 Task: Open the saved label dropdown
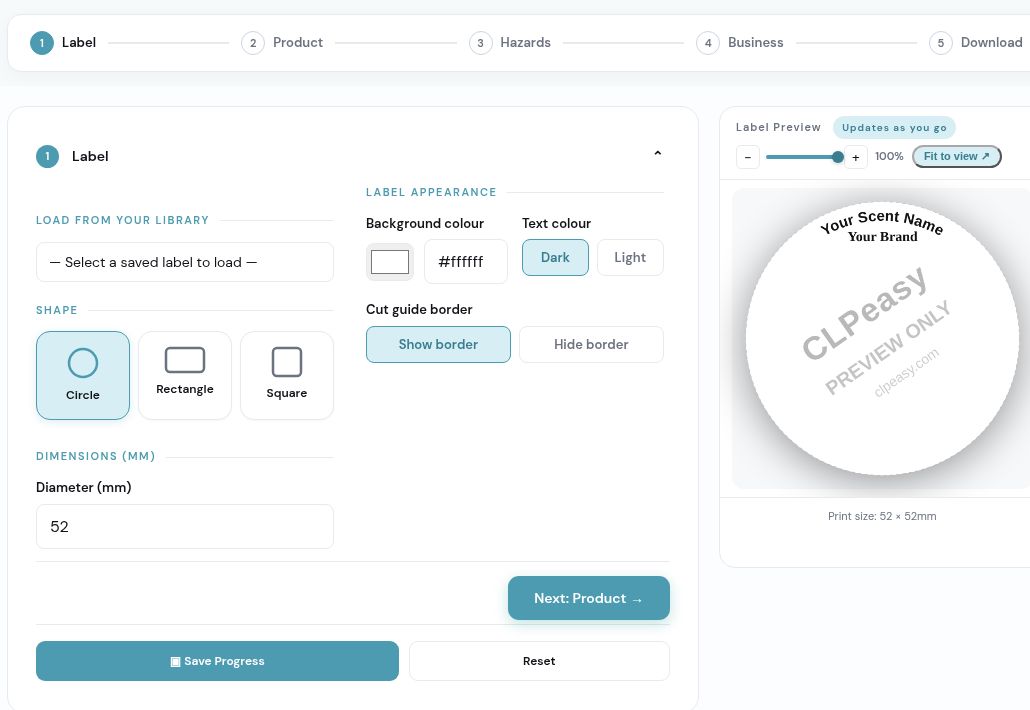click(x=185, y=262)
